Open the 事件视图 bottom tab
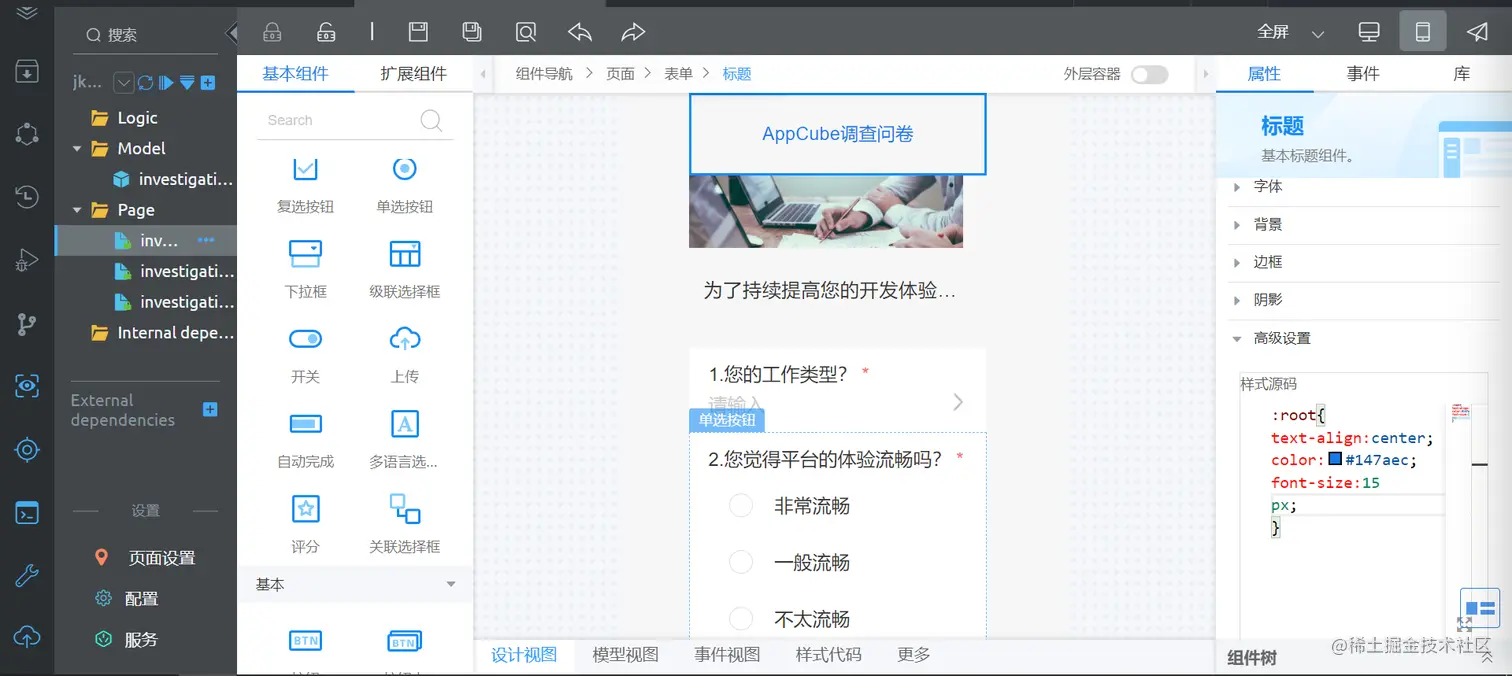This screenshot has height=676, width=1512. (727, 655)
